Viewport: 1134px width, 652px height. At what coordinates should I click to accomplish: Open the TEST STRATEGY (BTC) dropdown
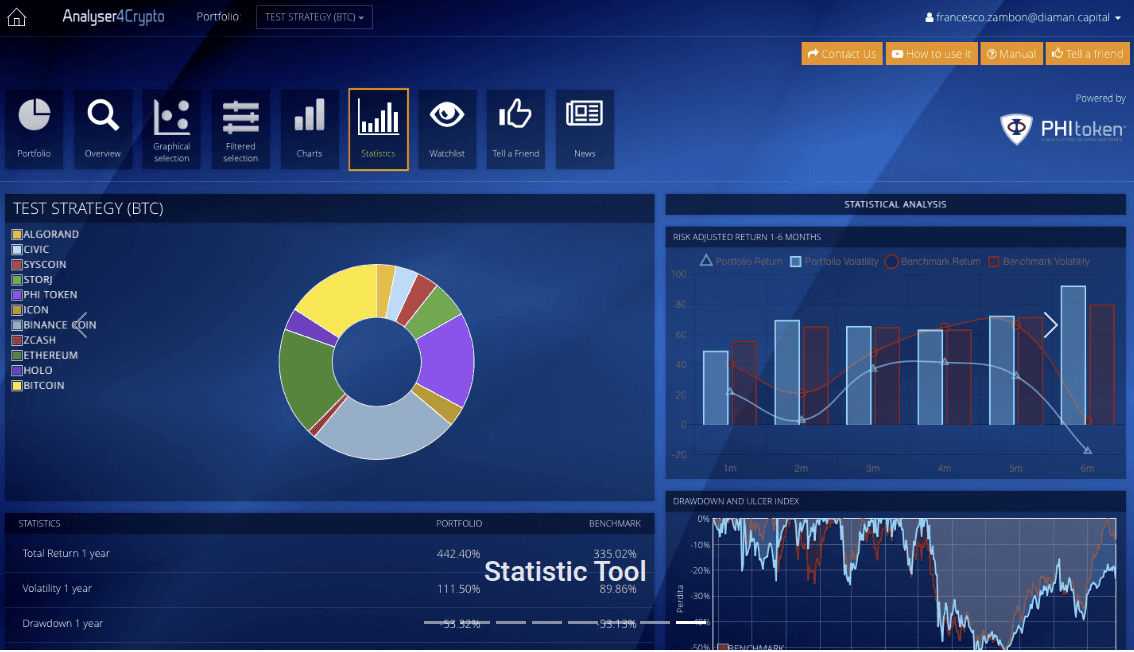pos(314,17)
